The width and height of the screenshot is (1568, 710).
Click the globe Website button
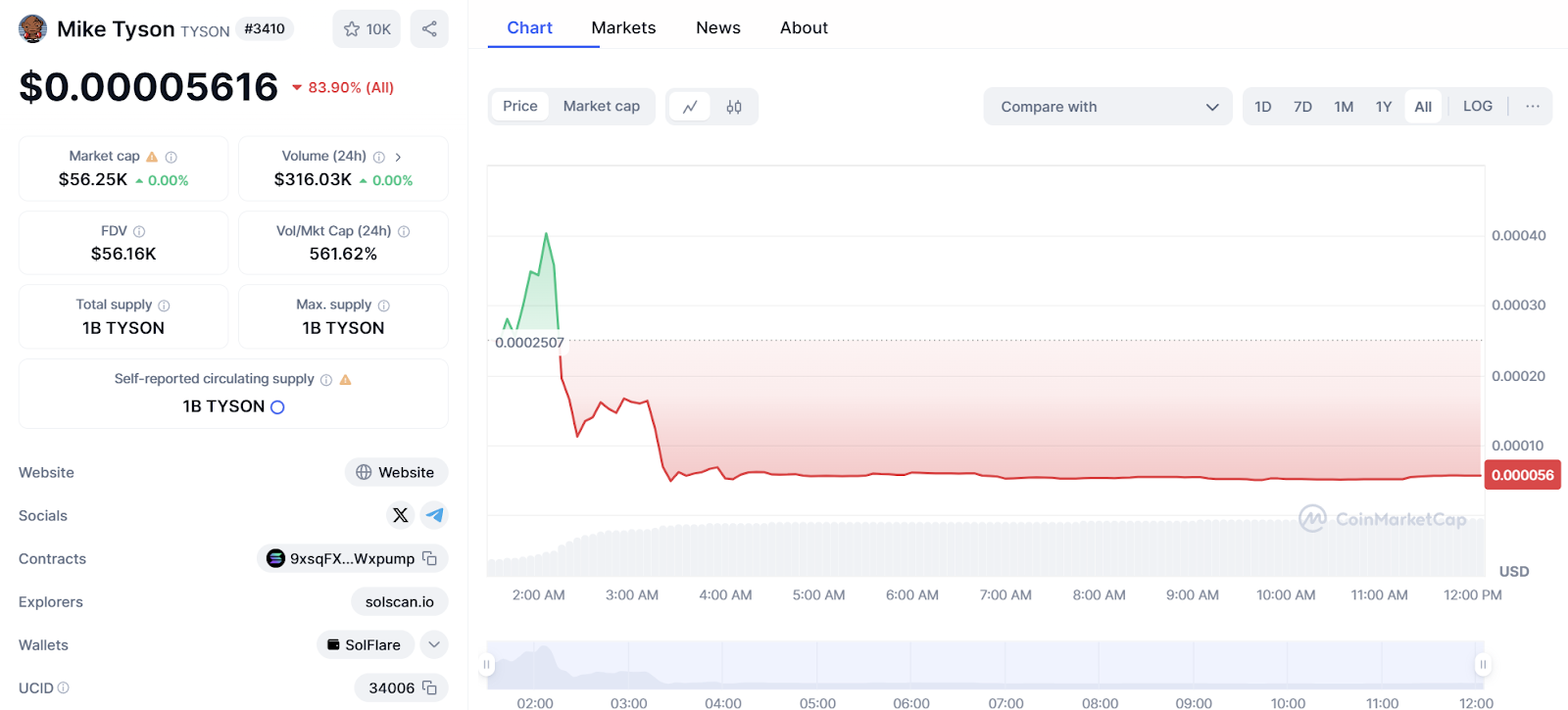(397, 472)
